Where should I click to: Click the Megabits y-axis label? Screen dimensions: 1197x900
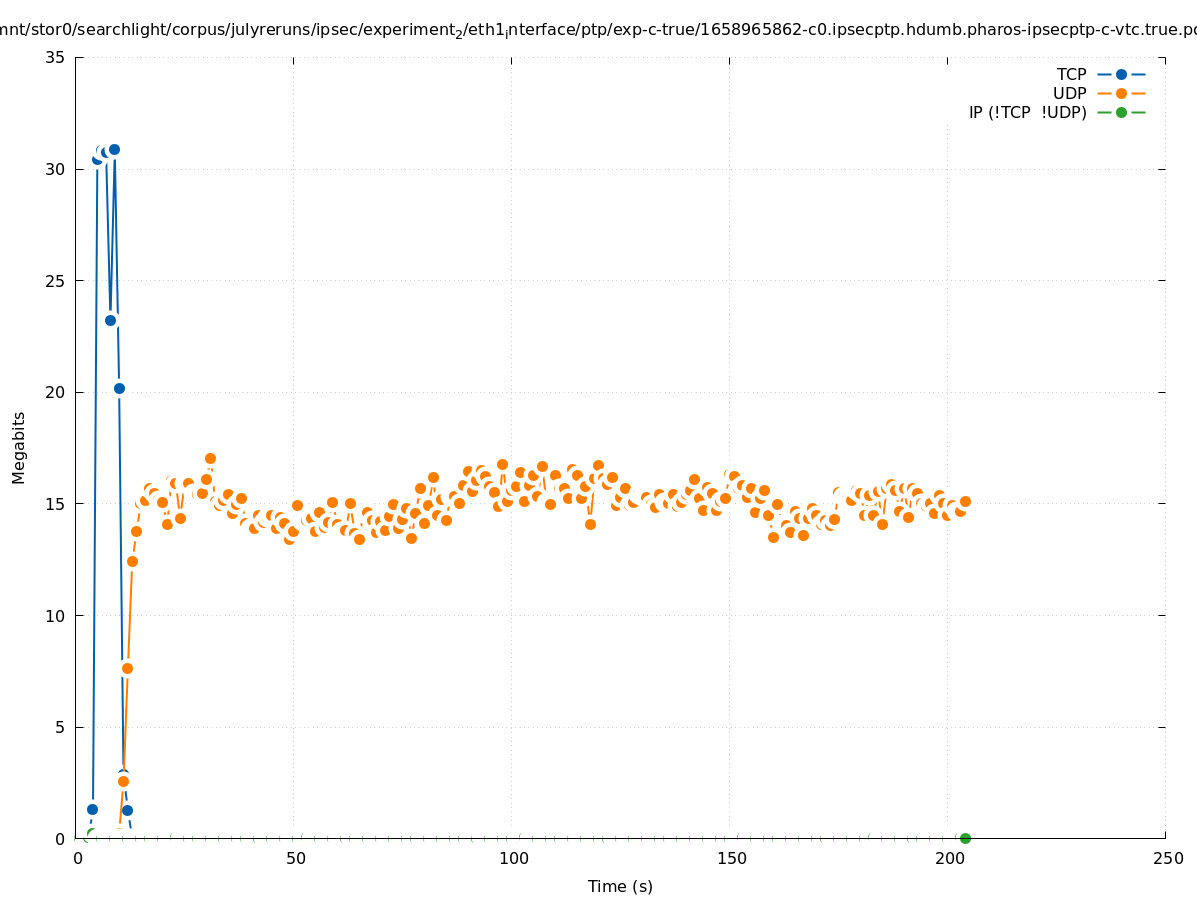click(19, 447)
